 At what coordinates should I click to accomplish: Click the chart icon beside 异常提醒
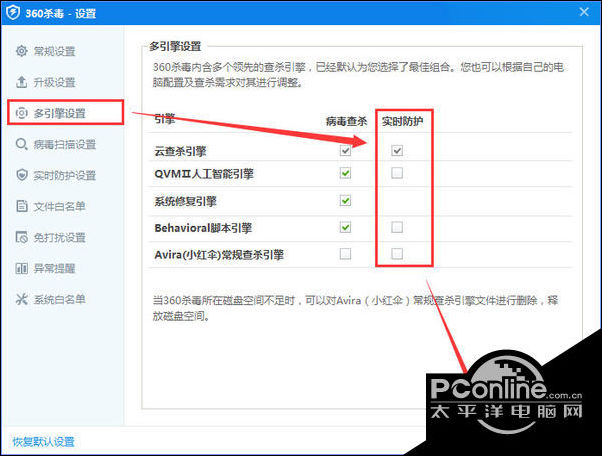coord(22,268)
